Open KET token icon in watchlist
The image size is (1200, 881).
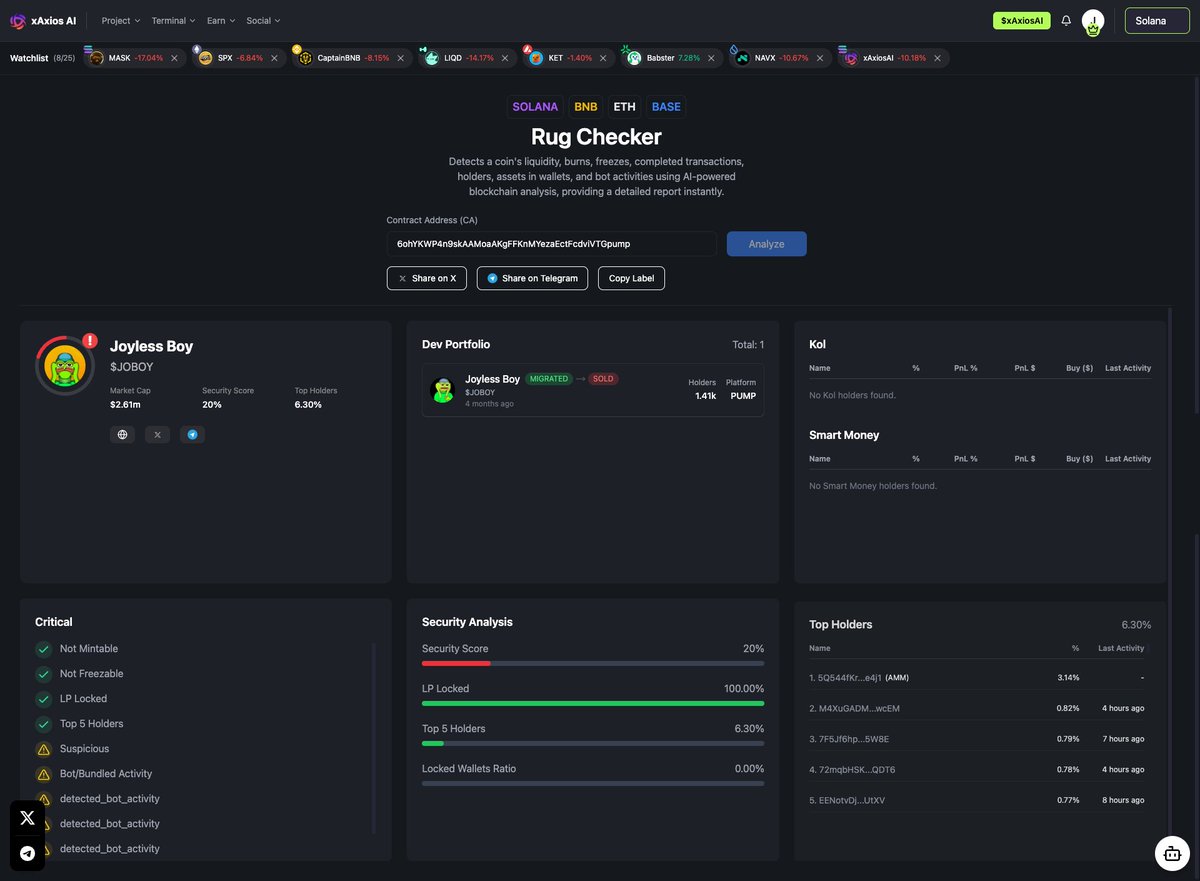click(x=536, y=58)
